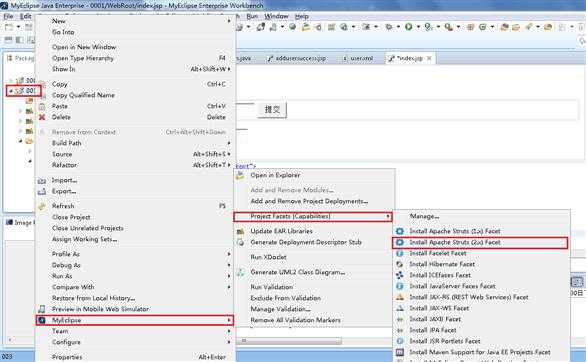This screenshot has height=362, width=586.
Task: Click the Debug bug toolbar icon
Action: point(389,27)
